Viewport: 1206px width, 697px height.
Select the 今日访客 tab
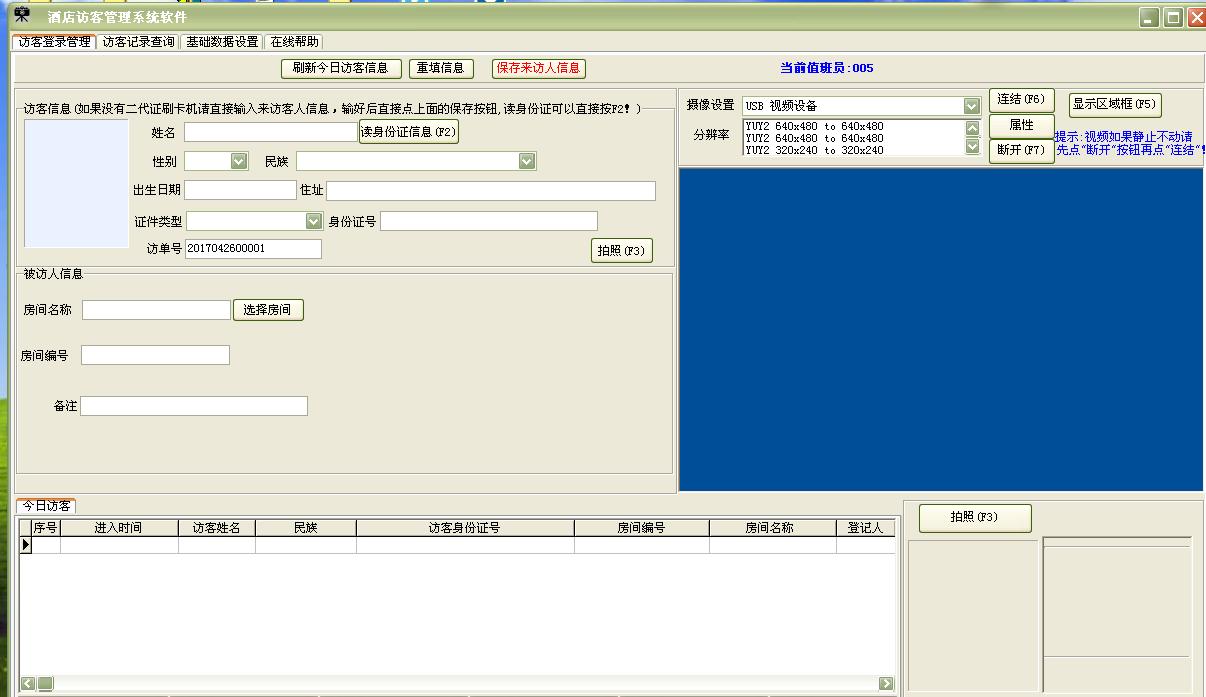[47, 506]
